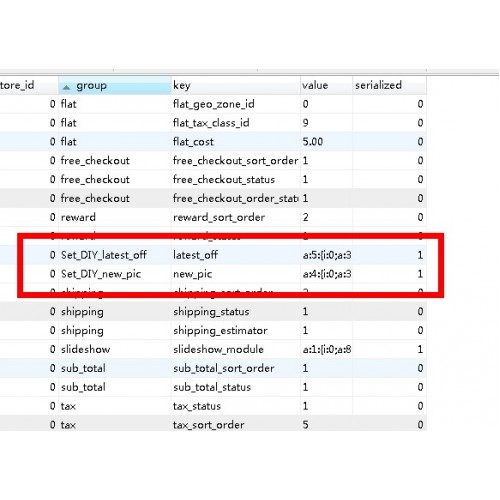Select the serialized value of slideshow row

[x=389, y=350]
